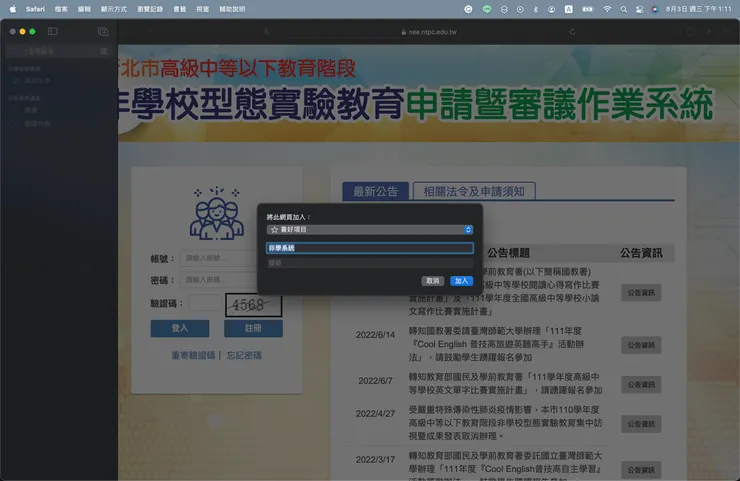
Task: Open the Apple menu
Action: (x=13, y=9)
